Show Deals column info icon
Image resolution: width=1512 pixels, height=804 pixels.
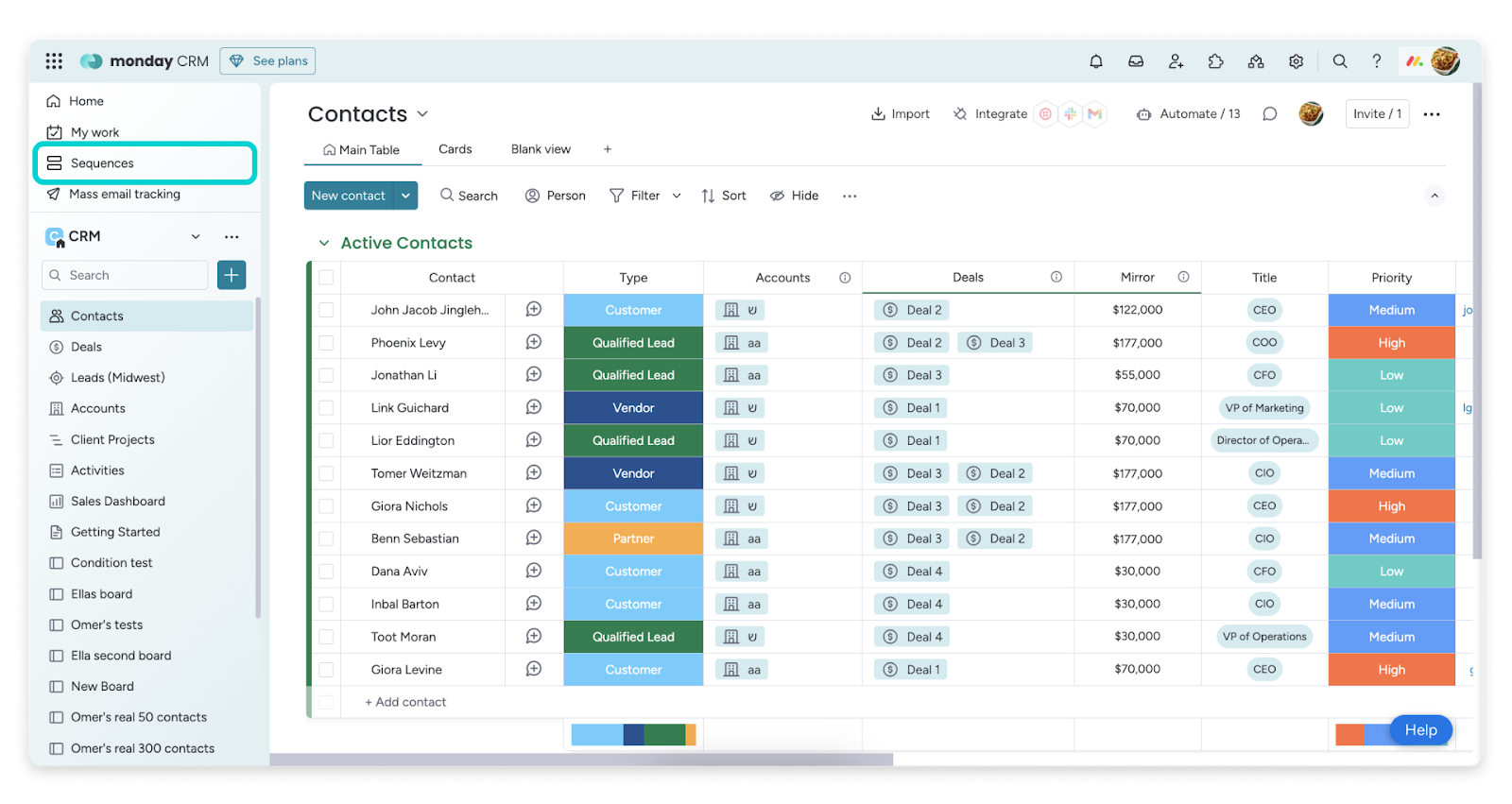tap(1057, 277)
